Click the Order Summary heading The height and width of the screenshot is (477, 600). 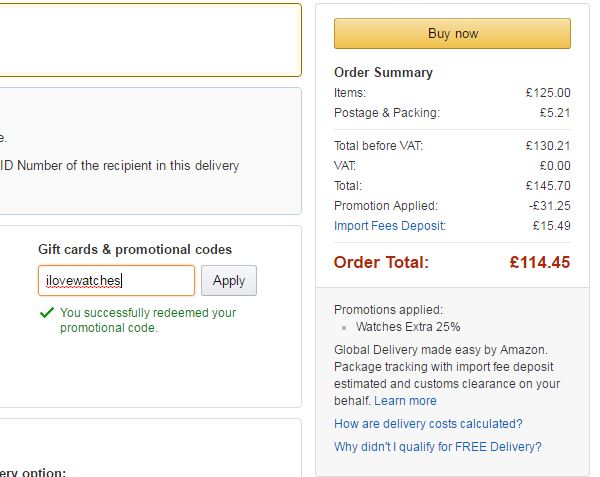coord(383,72)
